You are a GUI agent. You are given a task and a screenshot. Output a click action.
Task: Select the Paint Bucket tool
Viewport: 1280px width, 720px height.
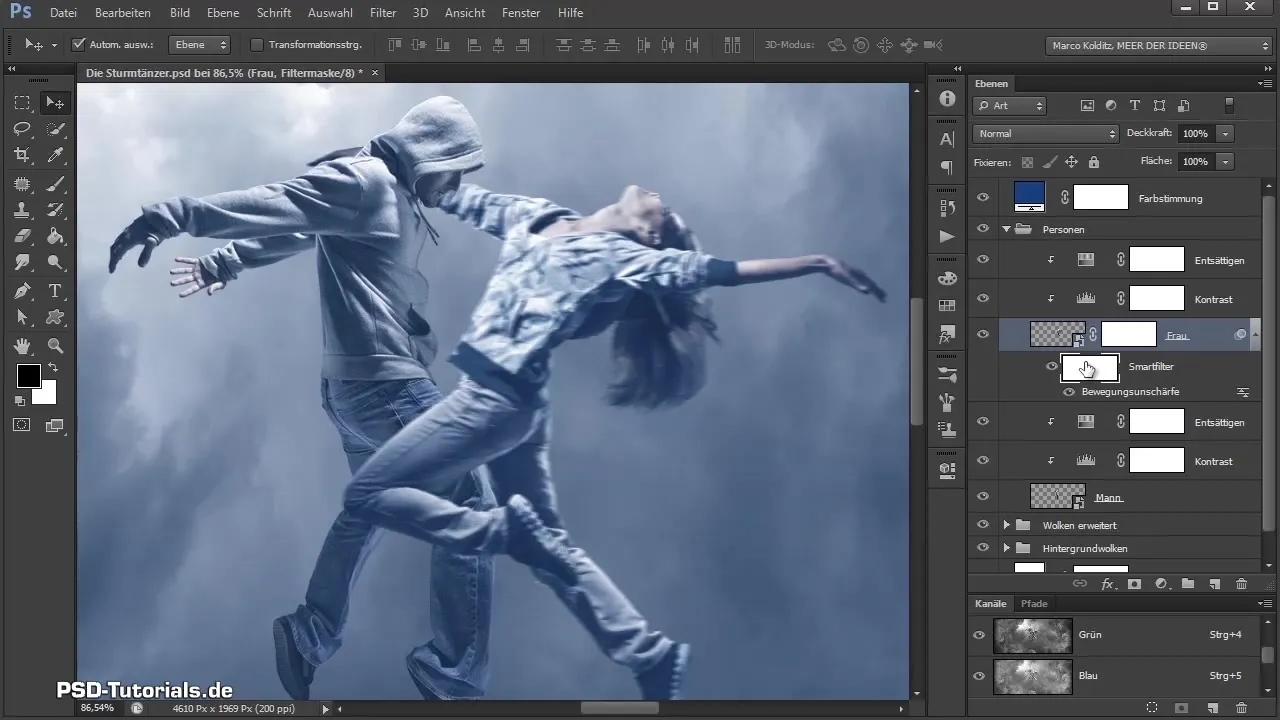[56, 236]
